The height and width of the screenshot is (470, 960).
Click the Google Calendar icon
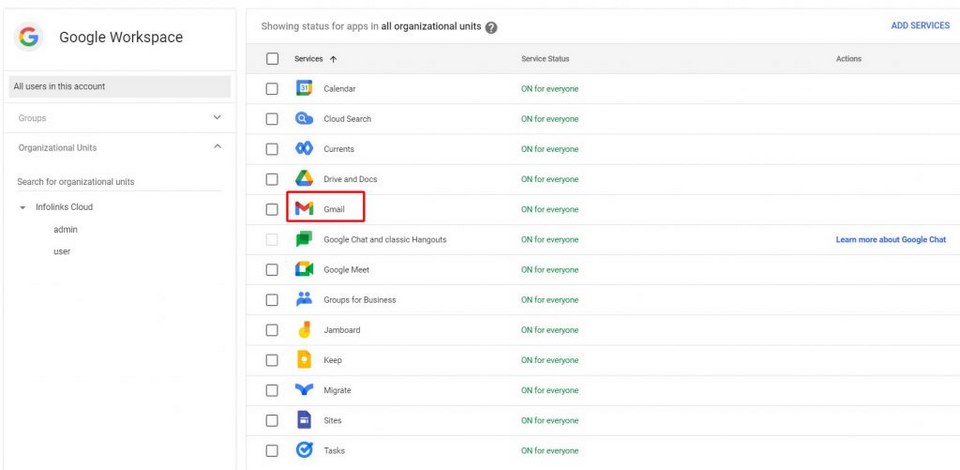304,89
